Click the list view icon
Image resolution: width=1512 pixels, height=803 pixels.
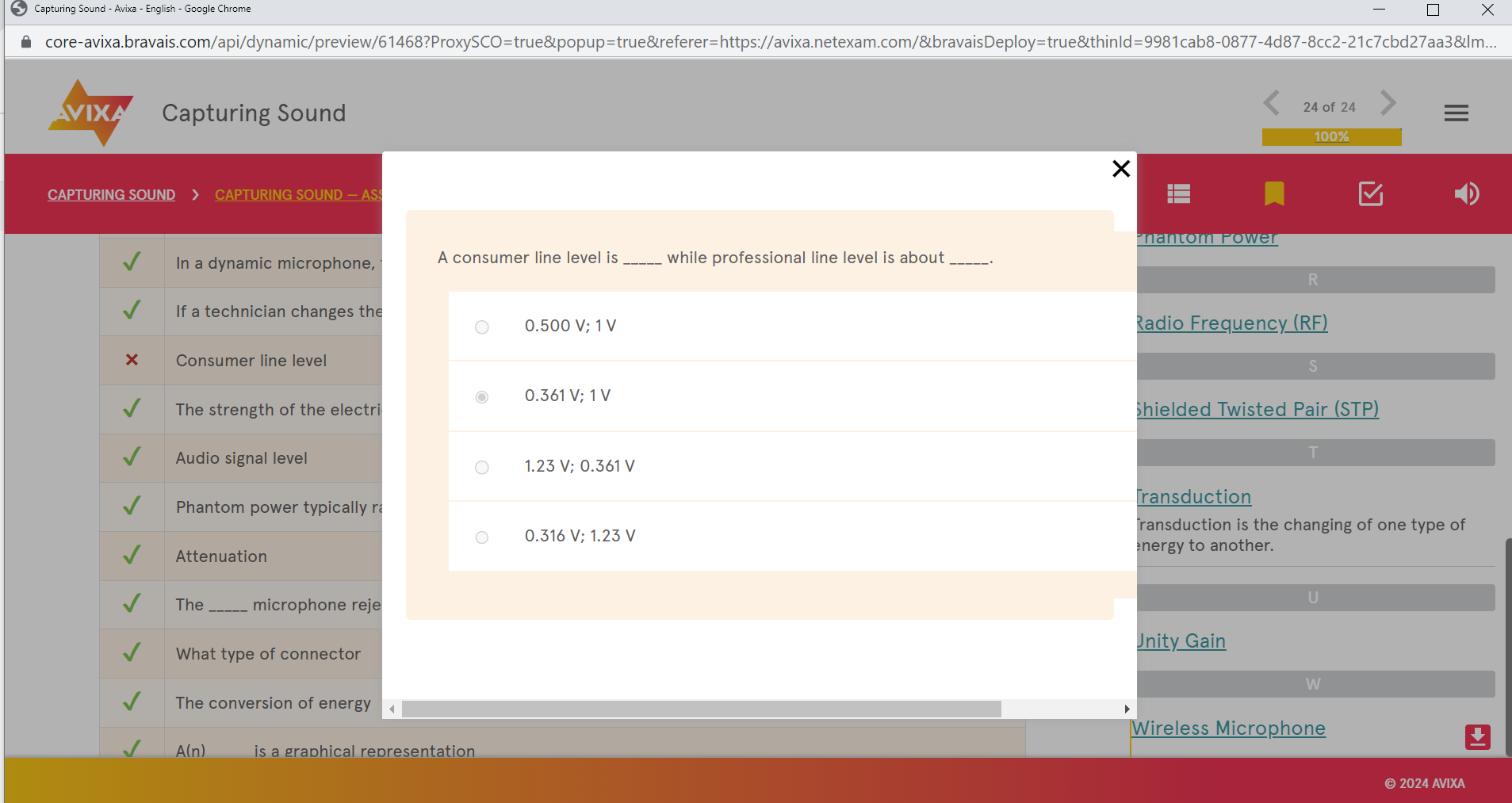[x=1178, y=194]
